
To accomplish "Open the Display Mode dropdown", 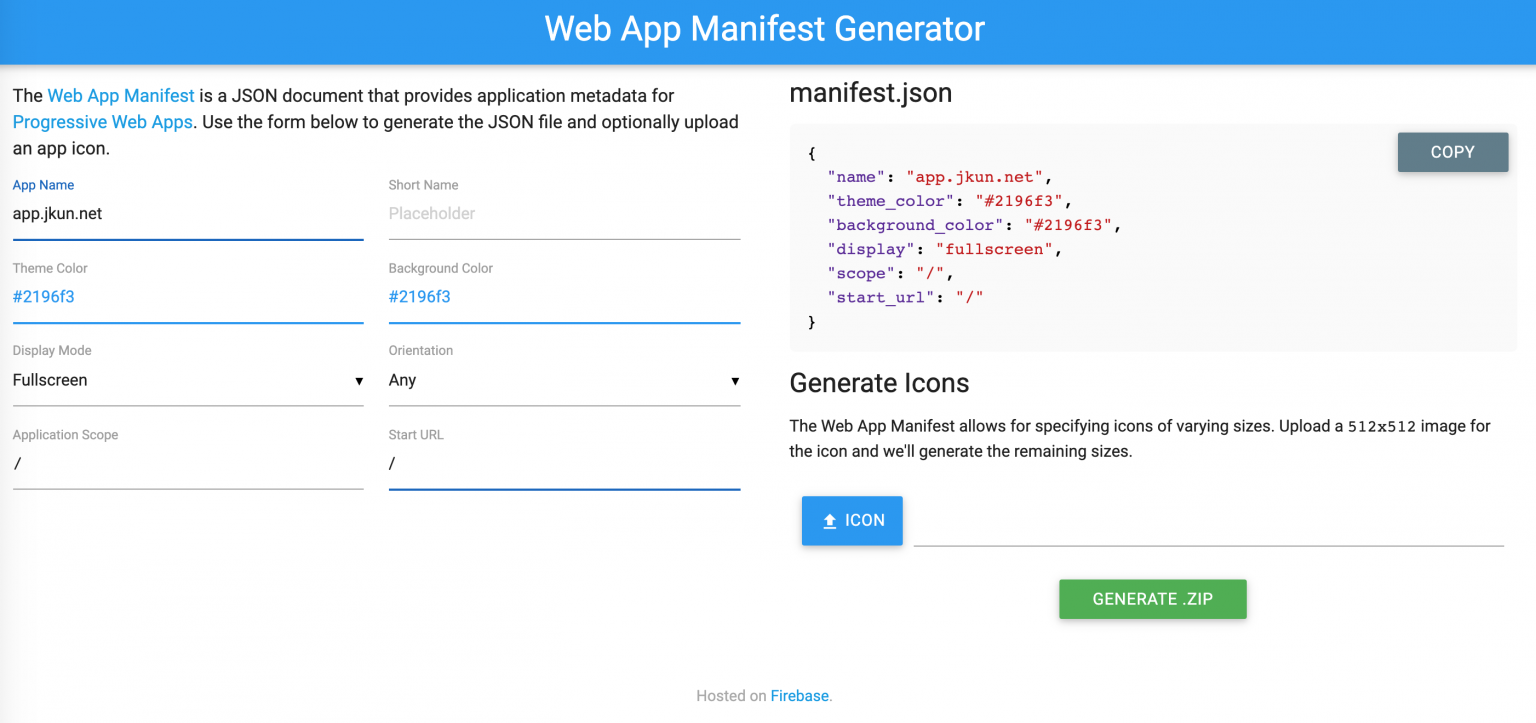I will click(188, 380).
